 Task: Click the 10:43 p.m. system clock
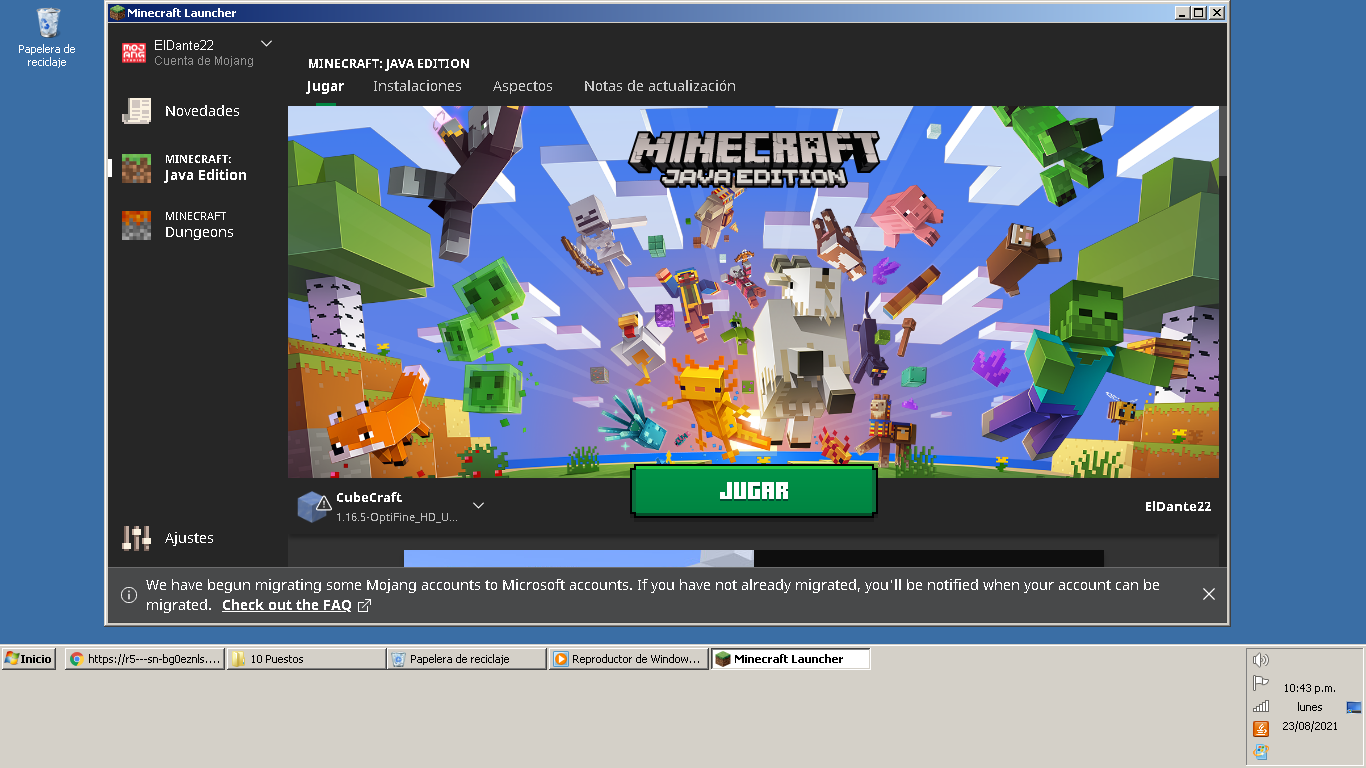(x=1310, y=688)
